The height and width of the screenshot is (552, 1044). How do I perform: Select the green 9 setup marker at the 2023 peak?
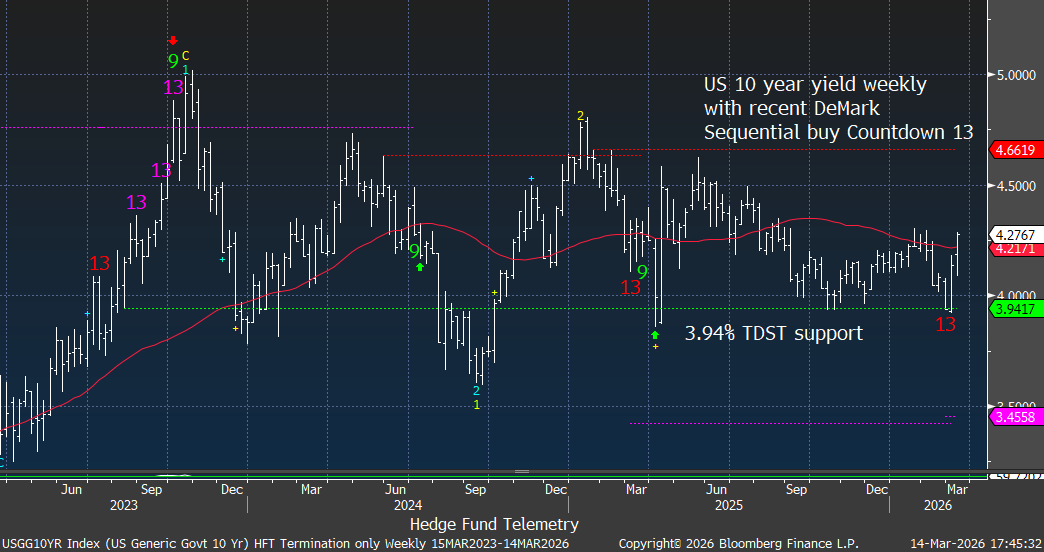pos(173,61)
